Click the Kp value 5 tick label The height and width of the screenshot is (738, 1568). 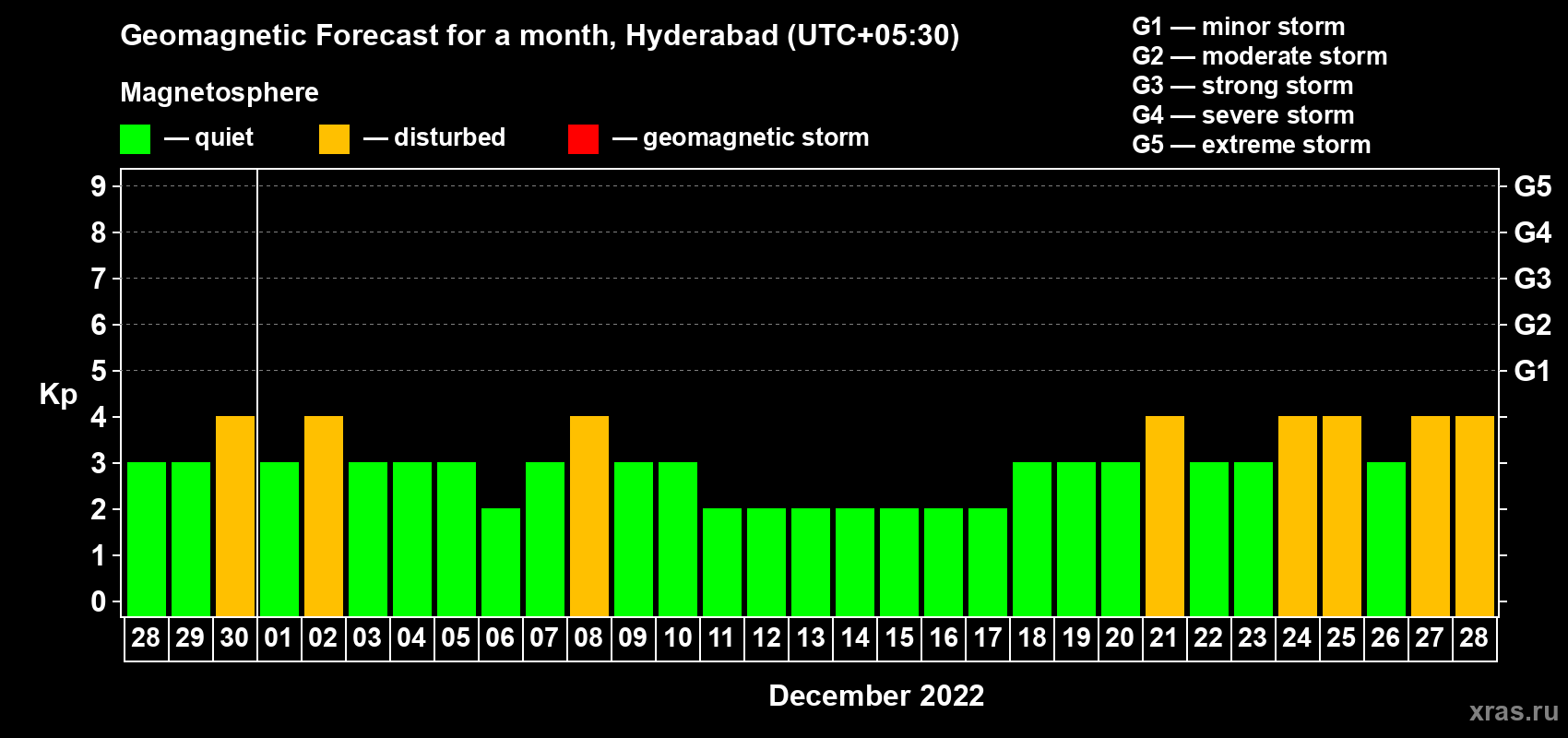99,371
